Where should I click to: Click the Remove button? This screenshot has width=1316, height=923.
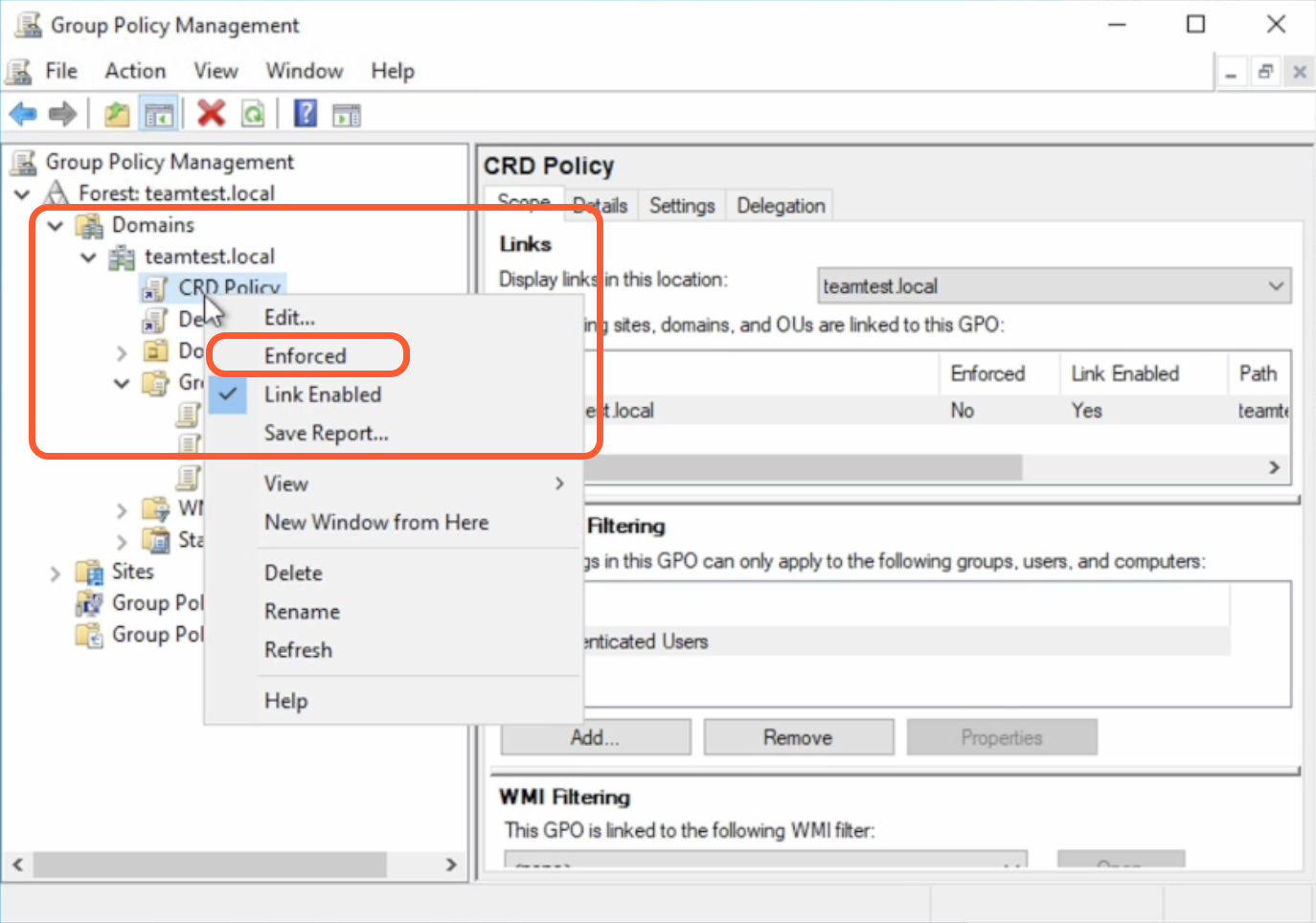(798, 737)
